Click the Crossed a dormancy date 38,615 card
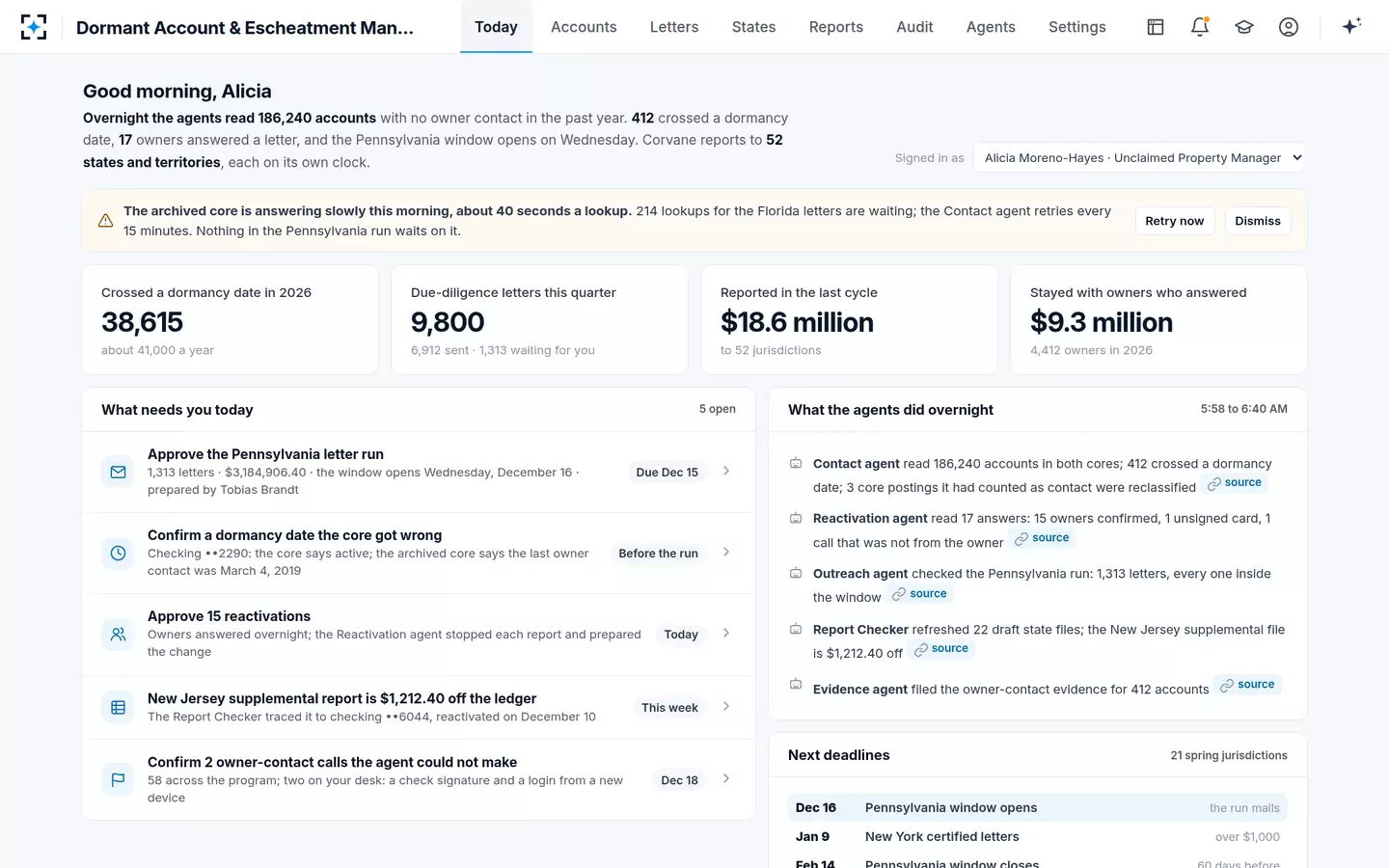Viewport: 1389px width, 868px height. 231,320
